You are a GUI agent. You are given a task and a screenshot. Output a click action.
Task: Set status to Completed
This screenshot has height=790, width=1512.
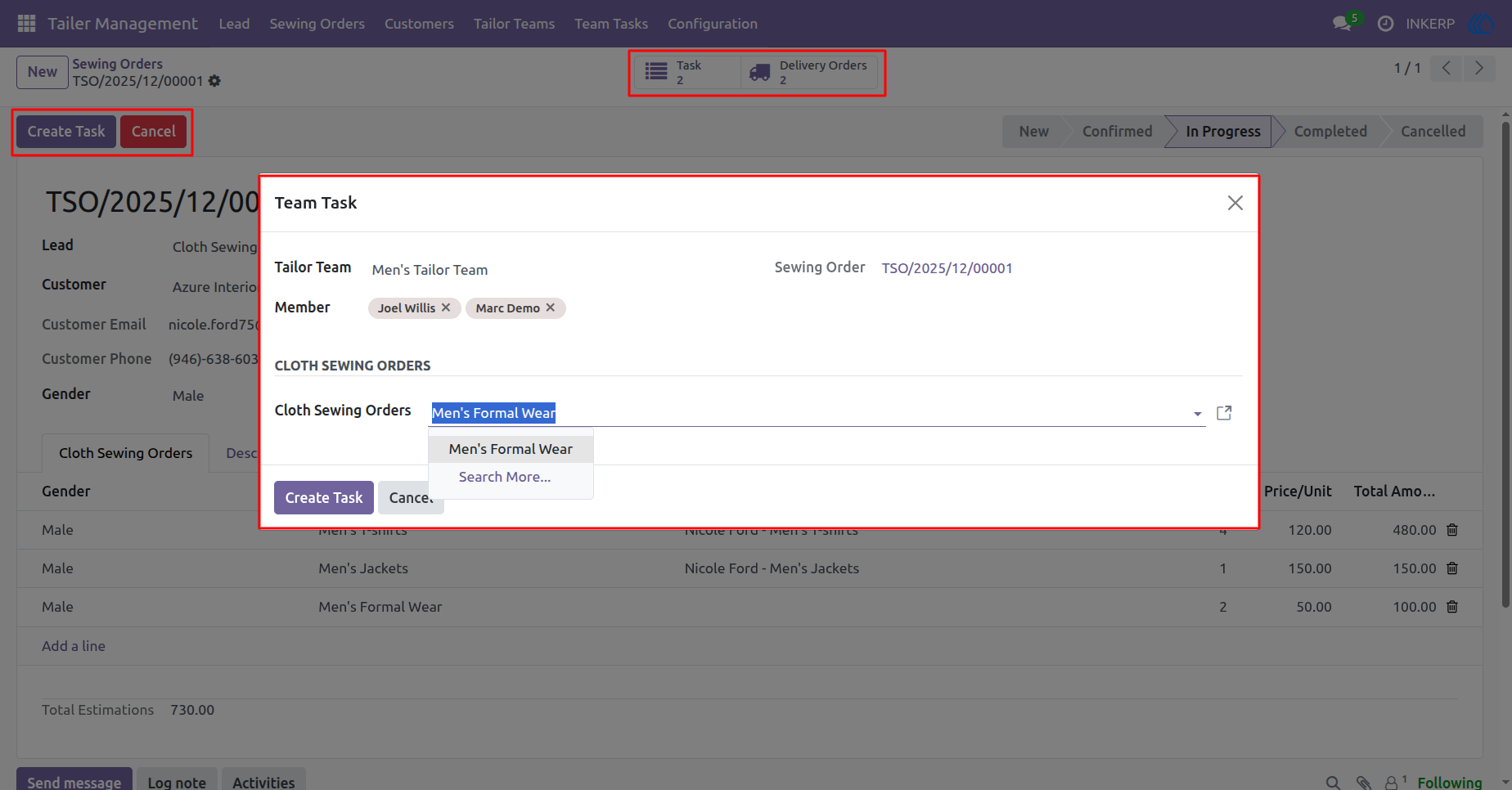1330,132
